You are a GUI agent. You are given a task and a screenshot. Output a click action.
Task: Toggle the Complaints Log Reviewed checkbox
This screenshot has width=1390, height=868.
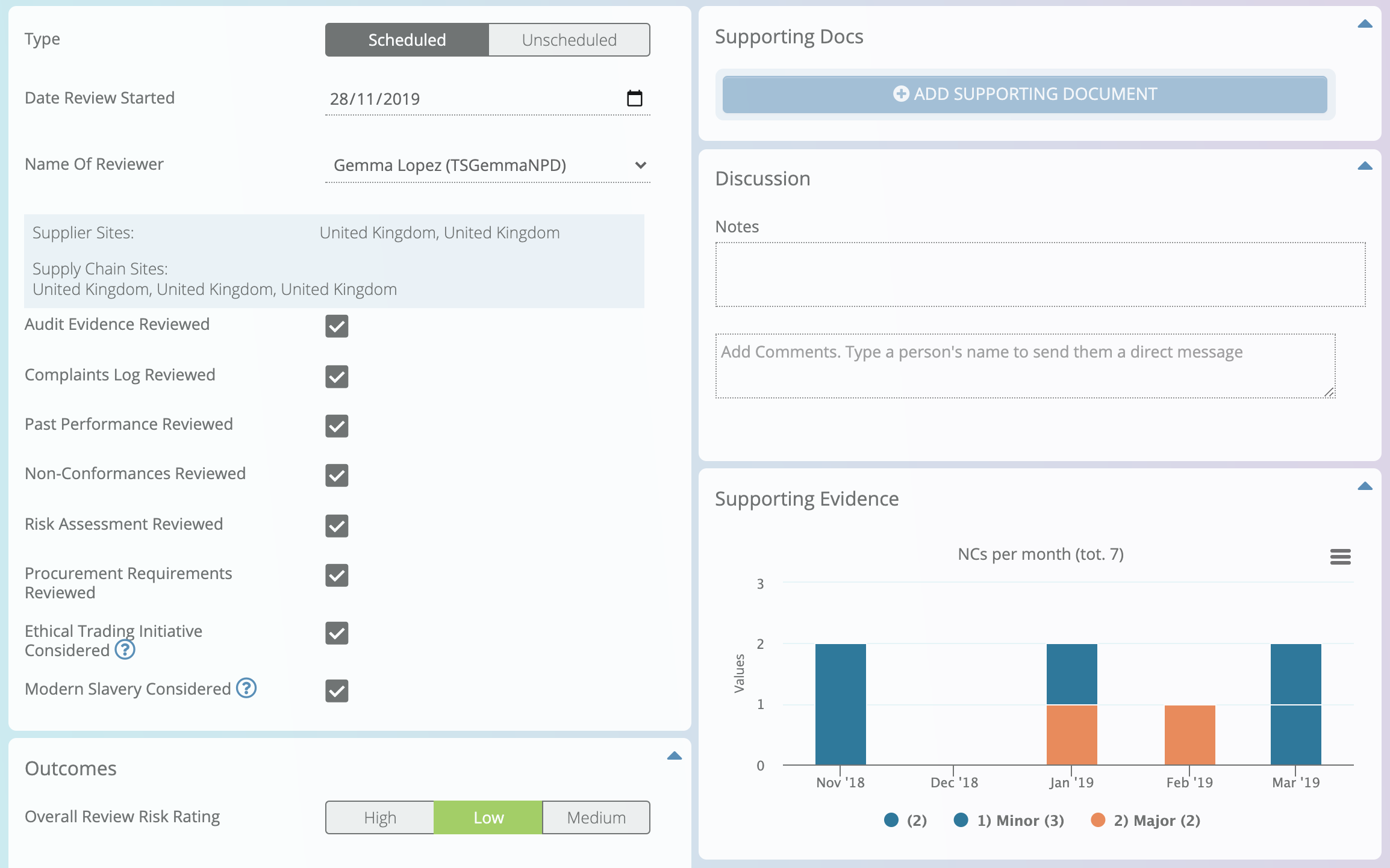337,376
